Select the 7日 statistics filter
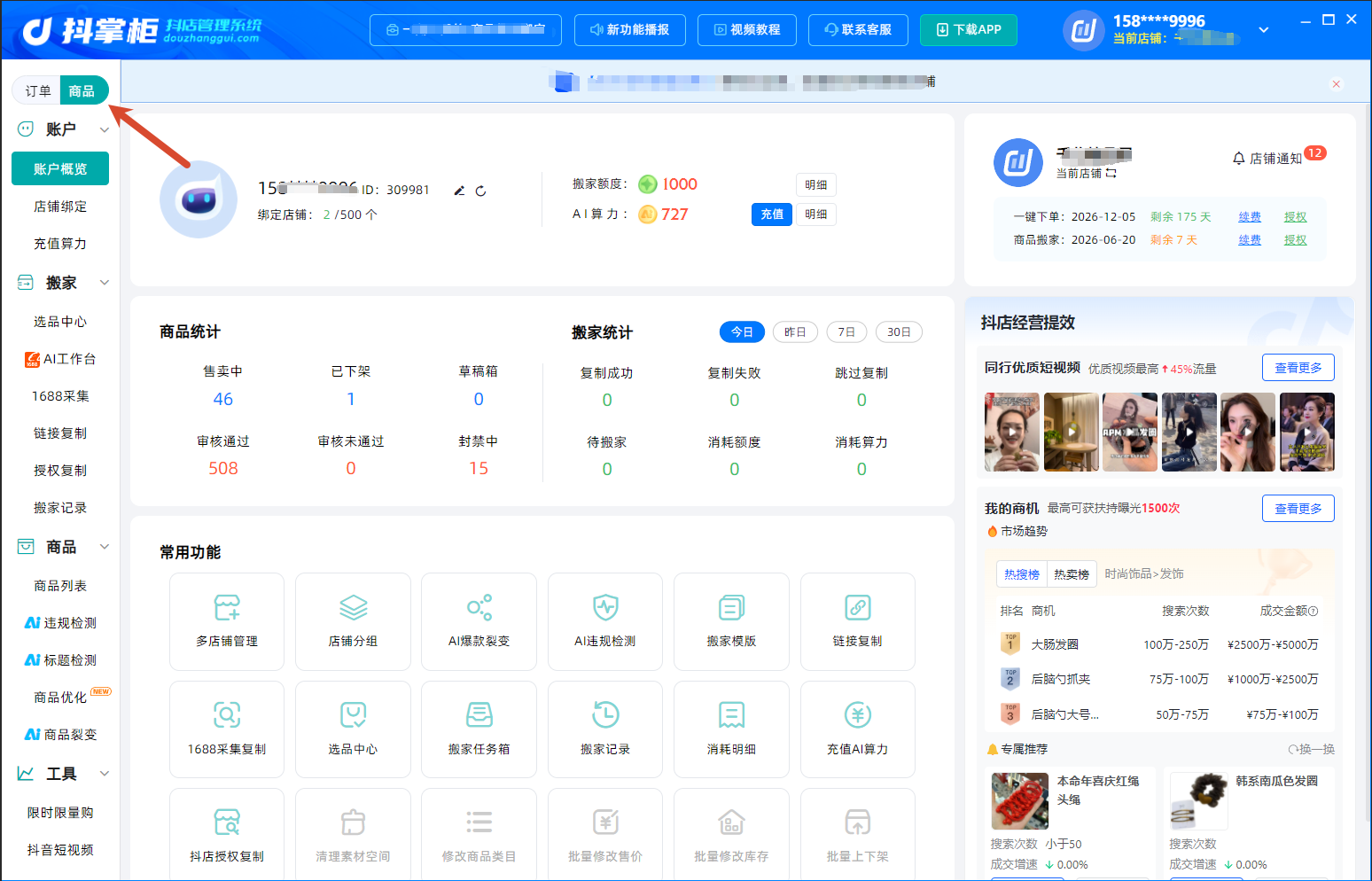 tap(846, 331)
